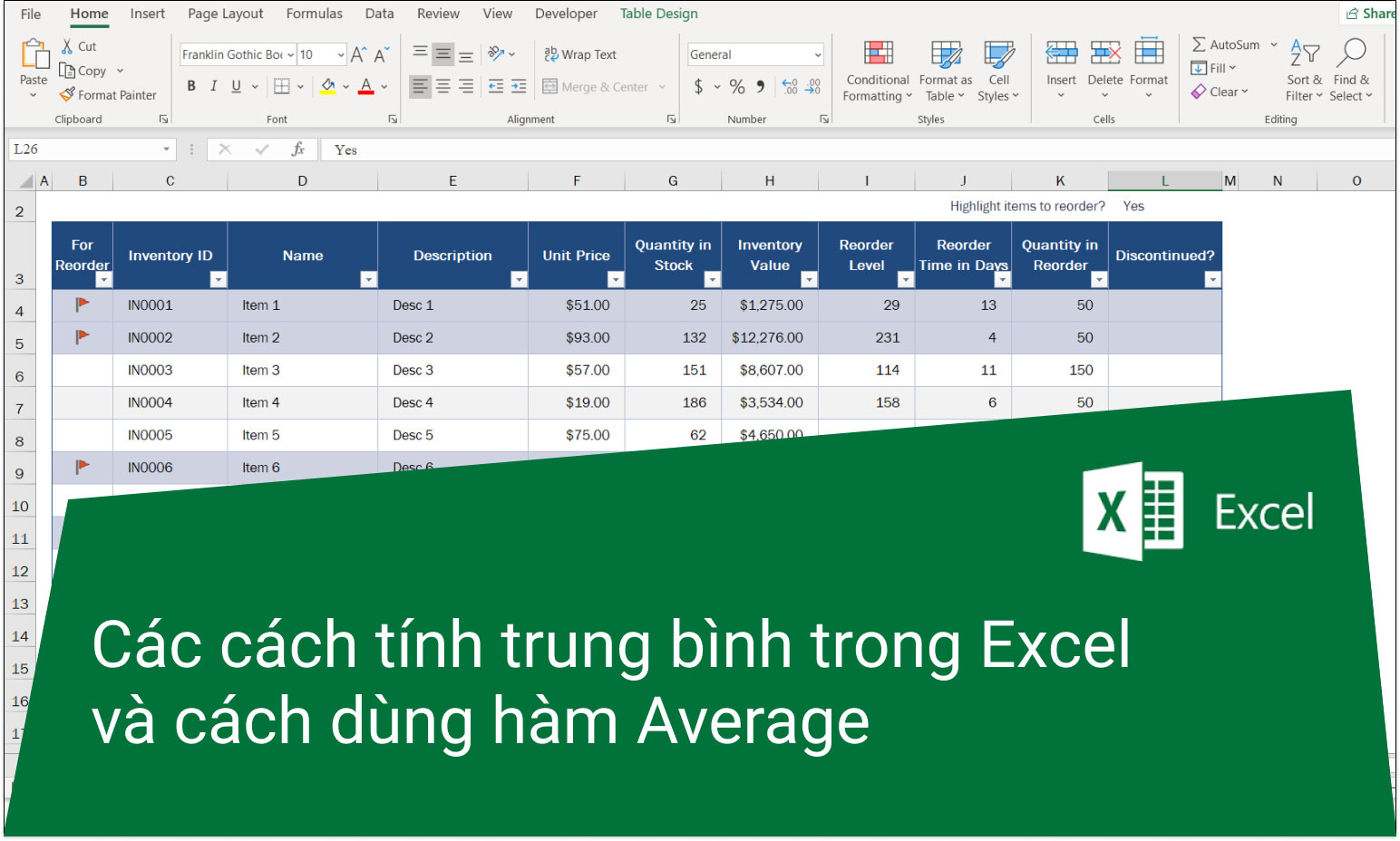Click Decrease Decimal icon
This screenshot has width=1400, height=841.
click(812, 86)
